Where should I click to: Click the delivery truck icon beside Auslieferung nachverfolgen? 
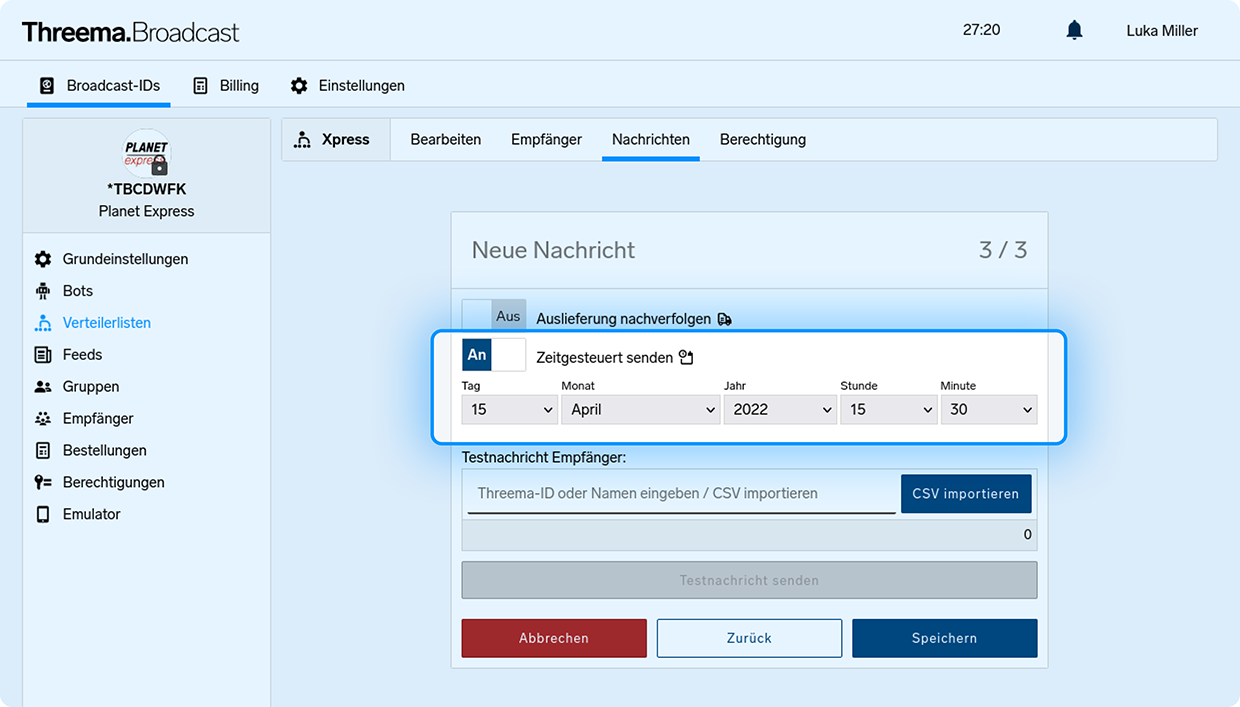tap(725, 319)
